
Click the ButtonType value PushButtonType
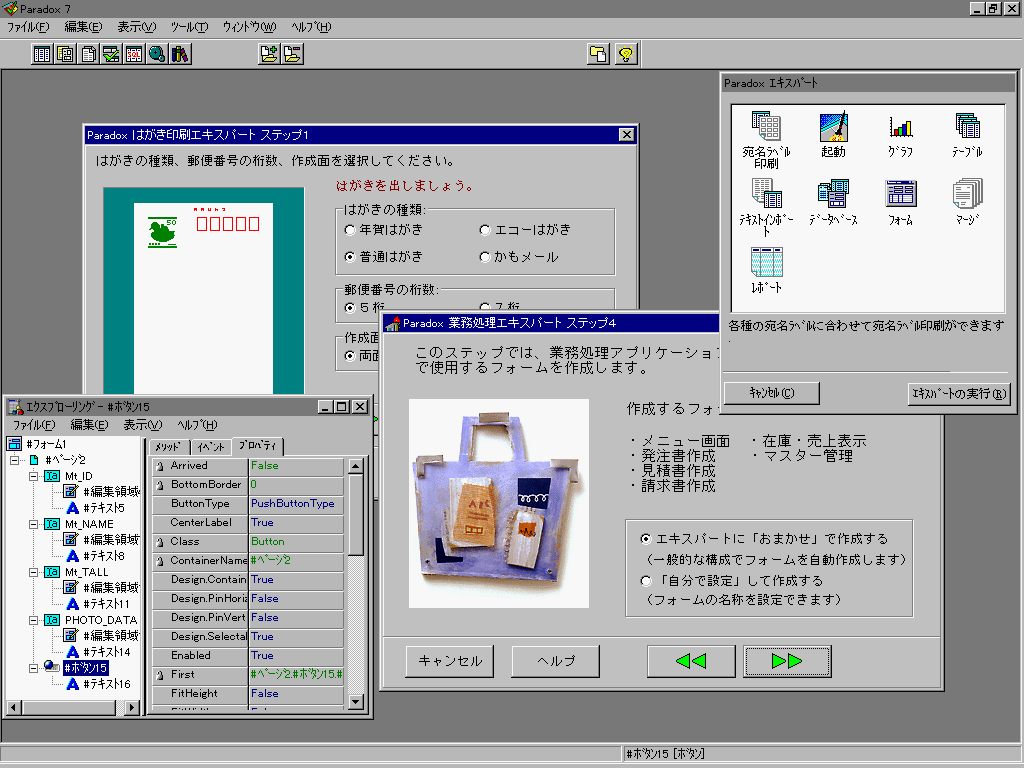tap(296, 504)
